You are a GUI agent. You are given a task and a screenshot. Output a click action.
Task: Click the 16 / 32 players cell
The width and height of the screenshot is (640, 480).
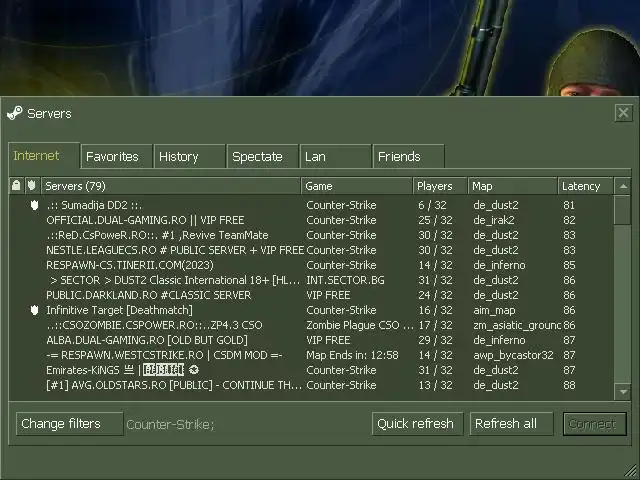436,310
